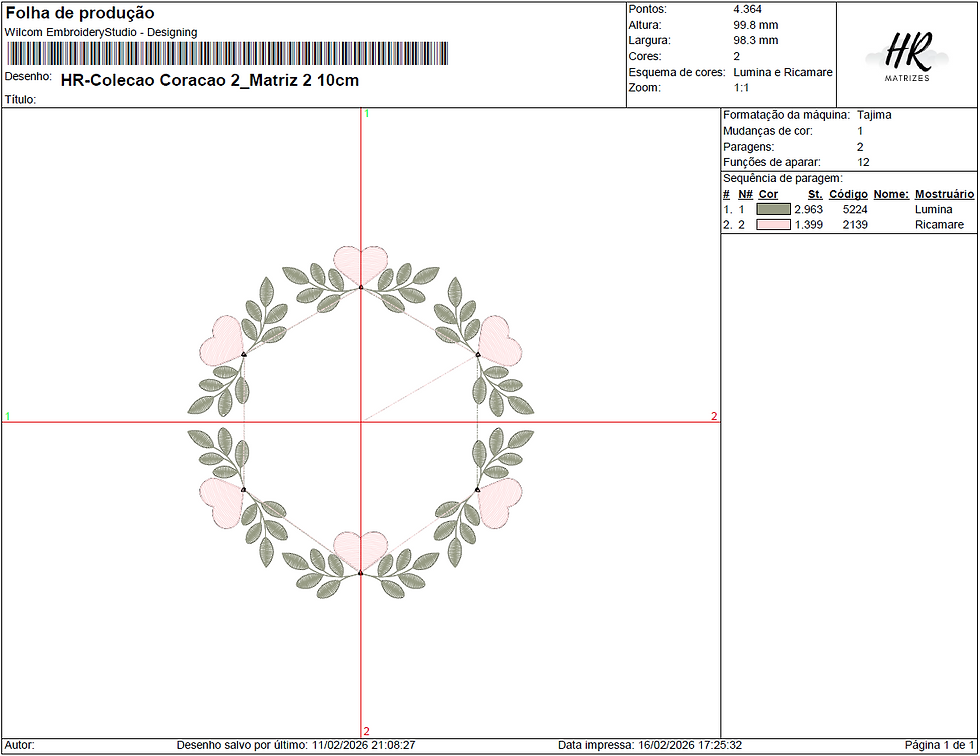Screen dimensions: 980x756
Task: Click the barcode under Wilcom EmbroideryStudio
Action: [x=228, y=54]
